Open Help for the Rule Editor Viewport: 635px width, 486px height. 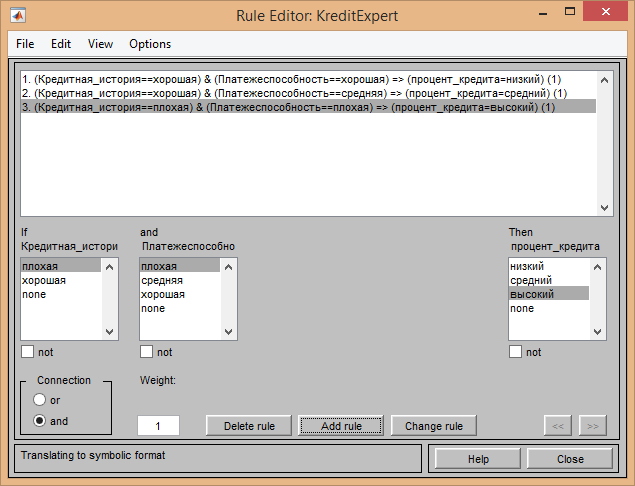(478, 459)
